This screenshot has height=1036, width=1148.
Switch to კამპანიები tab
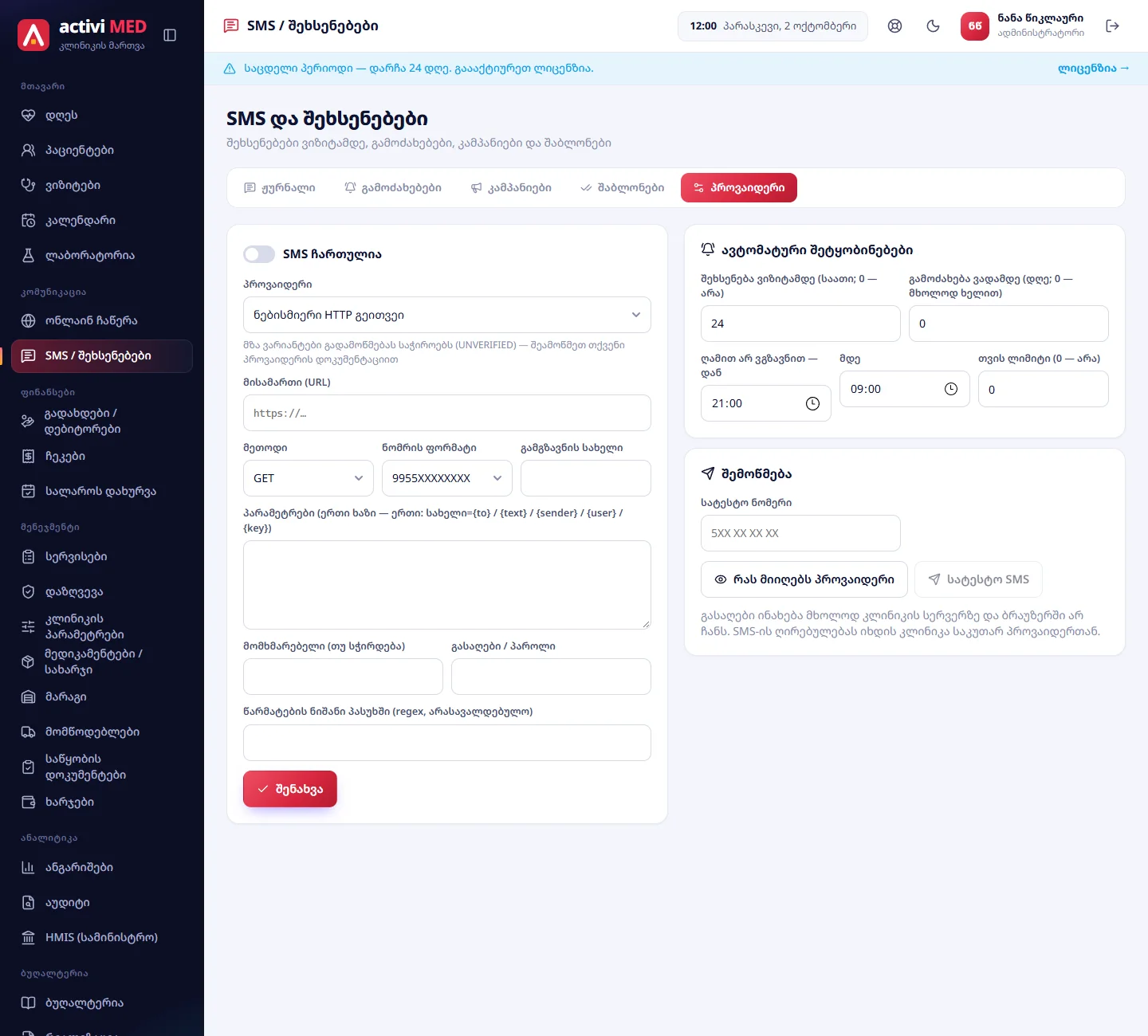point(511,188)
